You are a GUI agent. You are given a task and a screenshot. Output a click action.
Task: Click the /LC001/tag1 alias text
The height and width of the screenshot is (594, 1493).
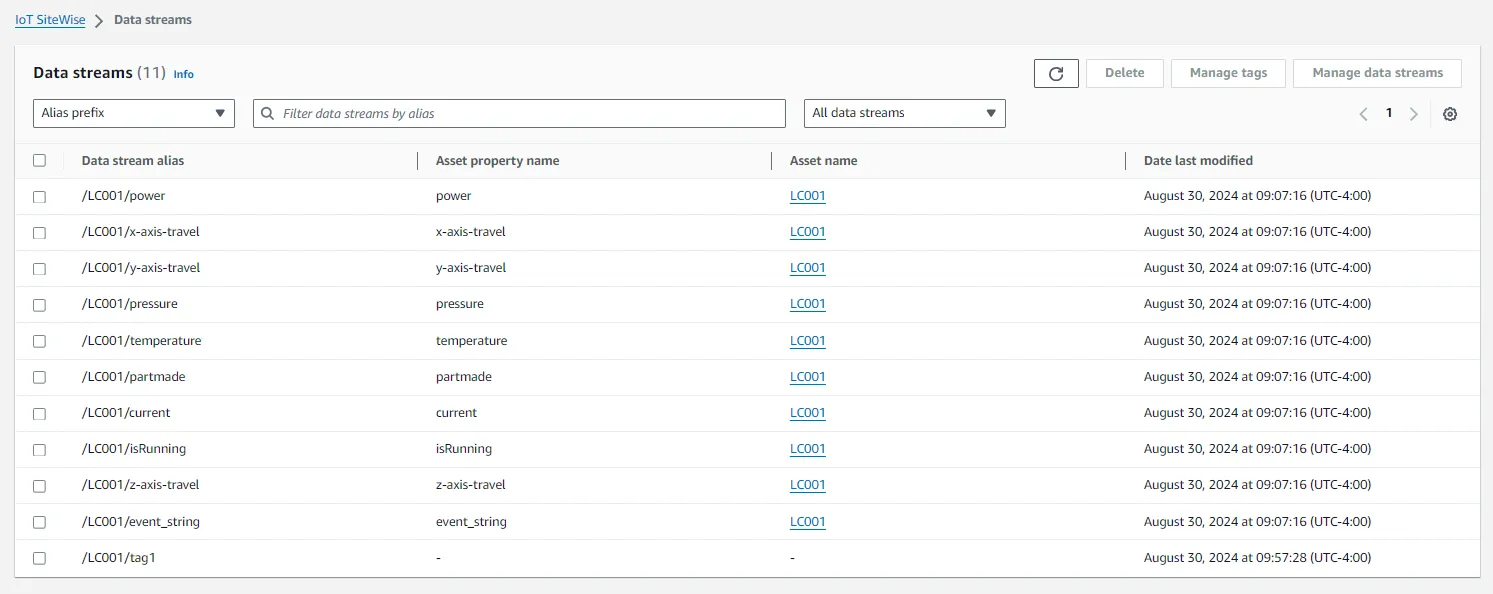[119, 558]
